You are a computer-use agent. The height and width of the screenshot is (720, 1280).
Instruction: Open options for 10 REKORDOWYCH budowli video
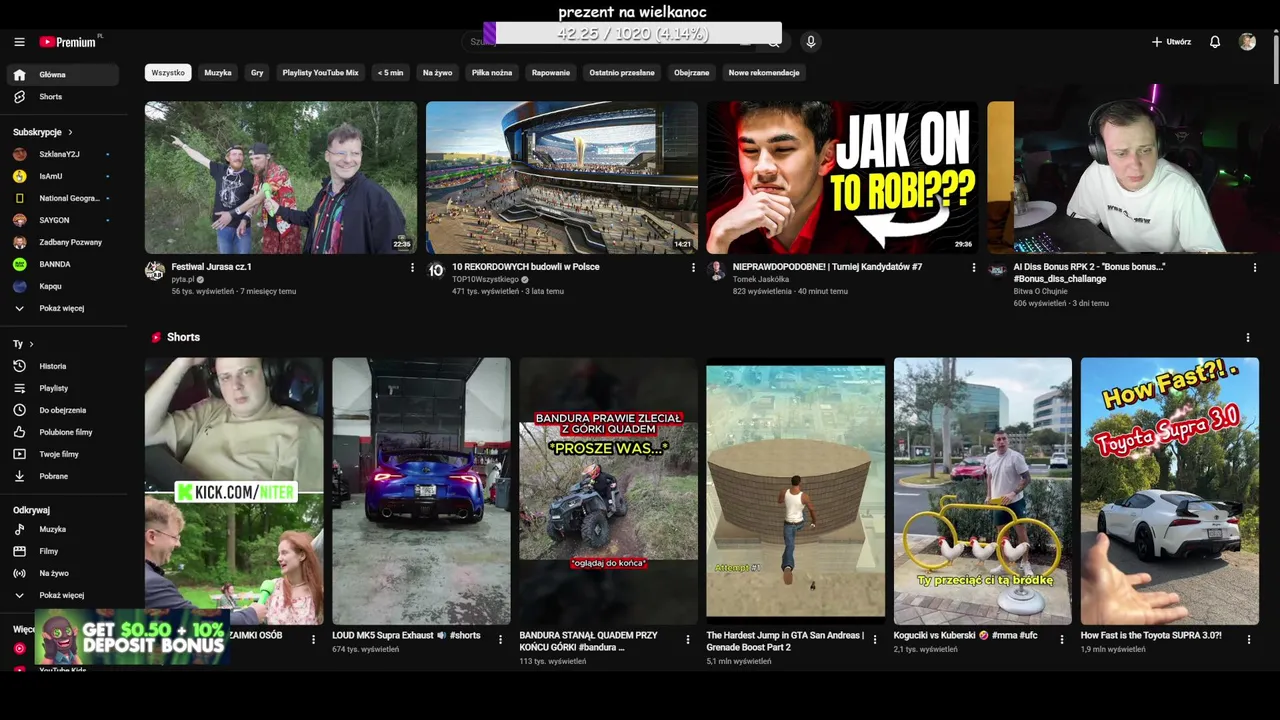tap(693, 268)
